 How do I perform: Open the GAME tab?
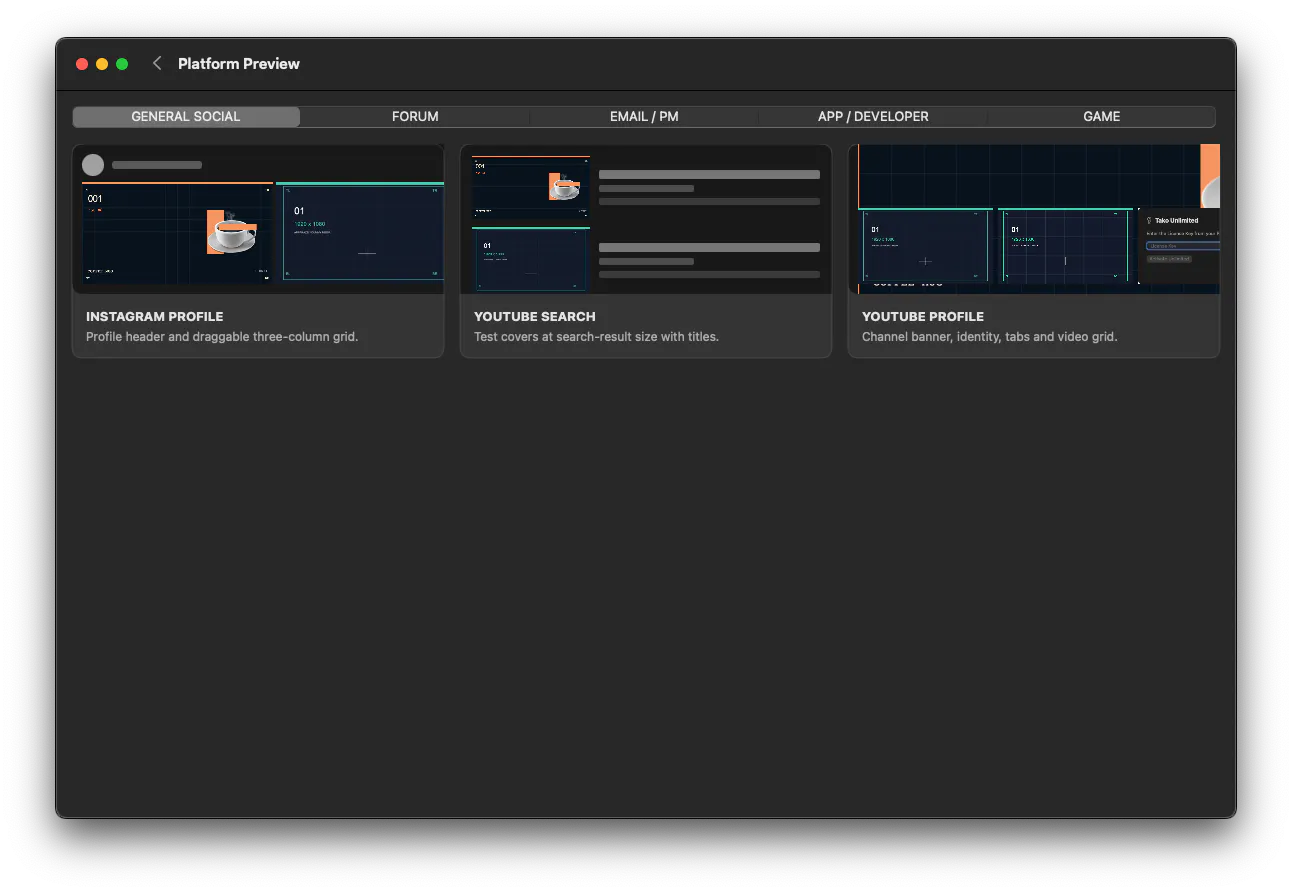click(x=1101, y=117)
